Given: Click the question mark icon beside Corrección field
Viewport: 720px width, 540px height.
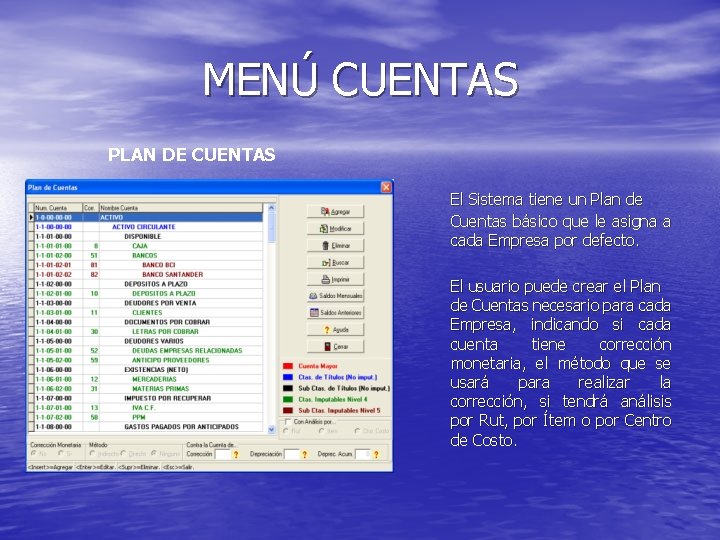Looking at the screenshot, I should (x=236, y=455).
